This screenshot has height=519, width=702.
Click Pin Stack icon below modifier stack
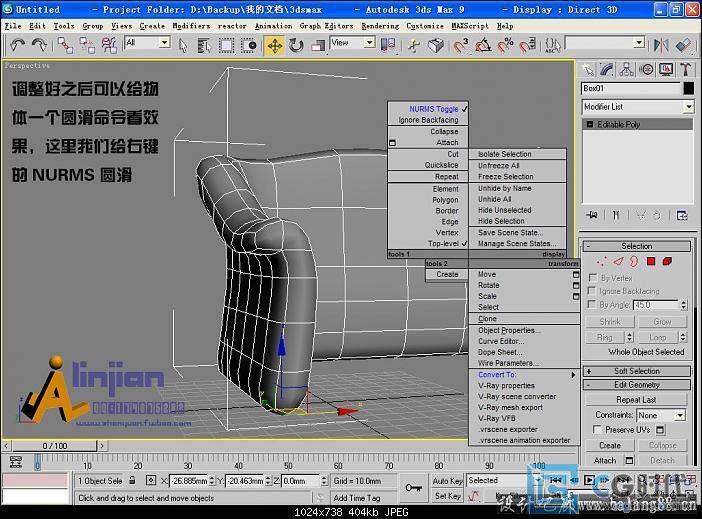click(x=592, y=215)
